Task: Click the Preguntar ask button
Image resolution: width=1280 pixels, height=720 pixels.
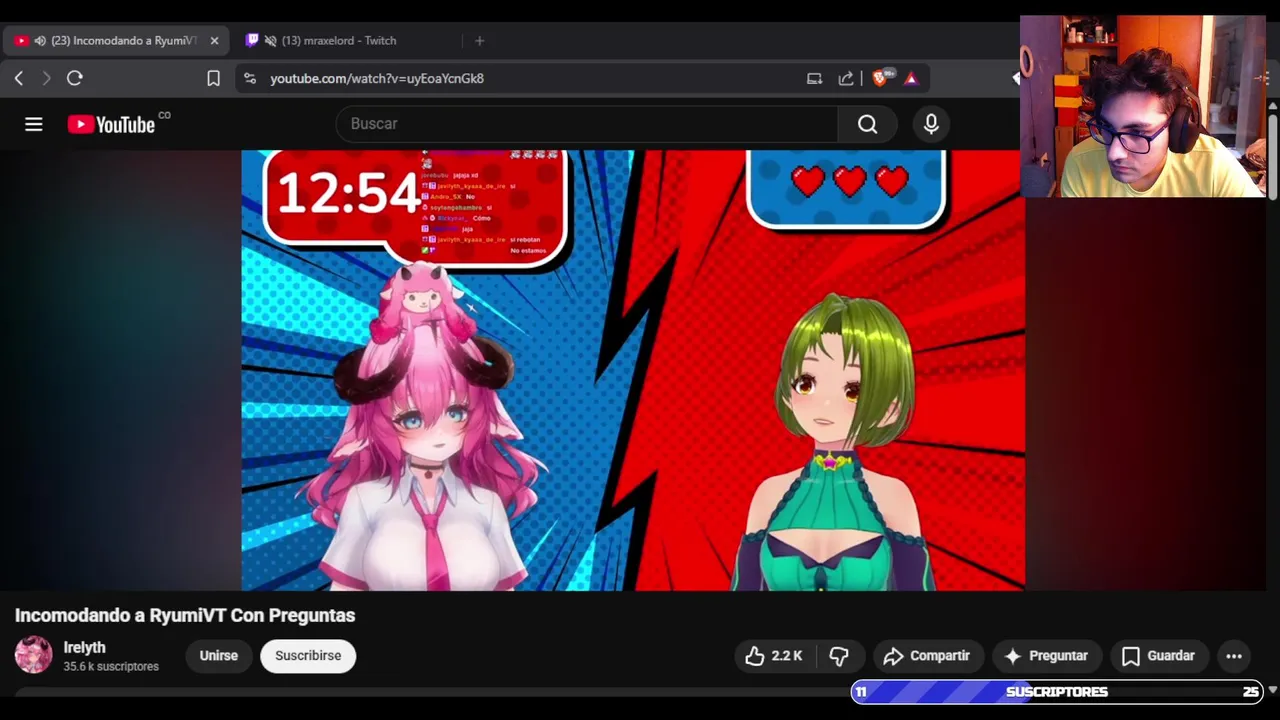Action: 1047,656
